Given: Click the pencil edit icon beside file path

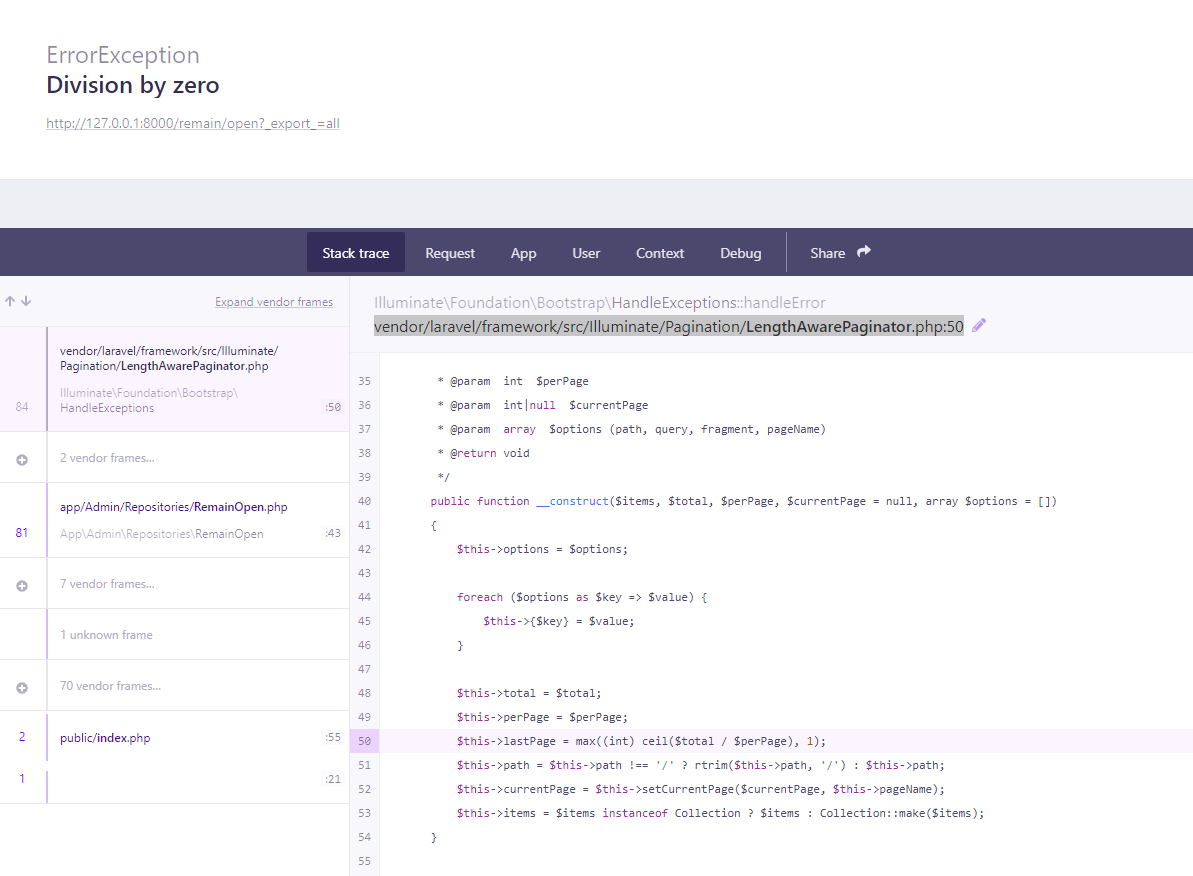Looking at the screenshot, I should point(979,326).
